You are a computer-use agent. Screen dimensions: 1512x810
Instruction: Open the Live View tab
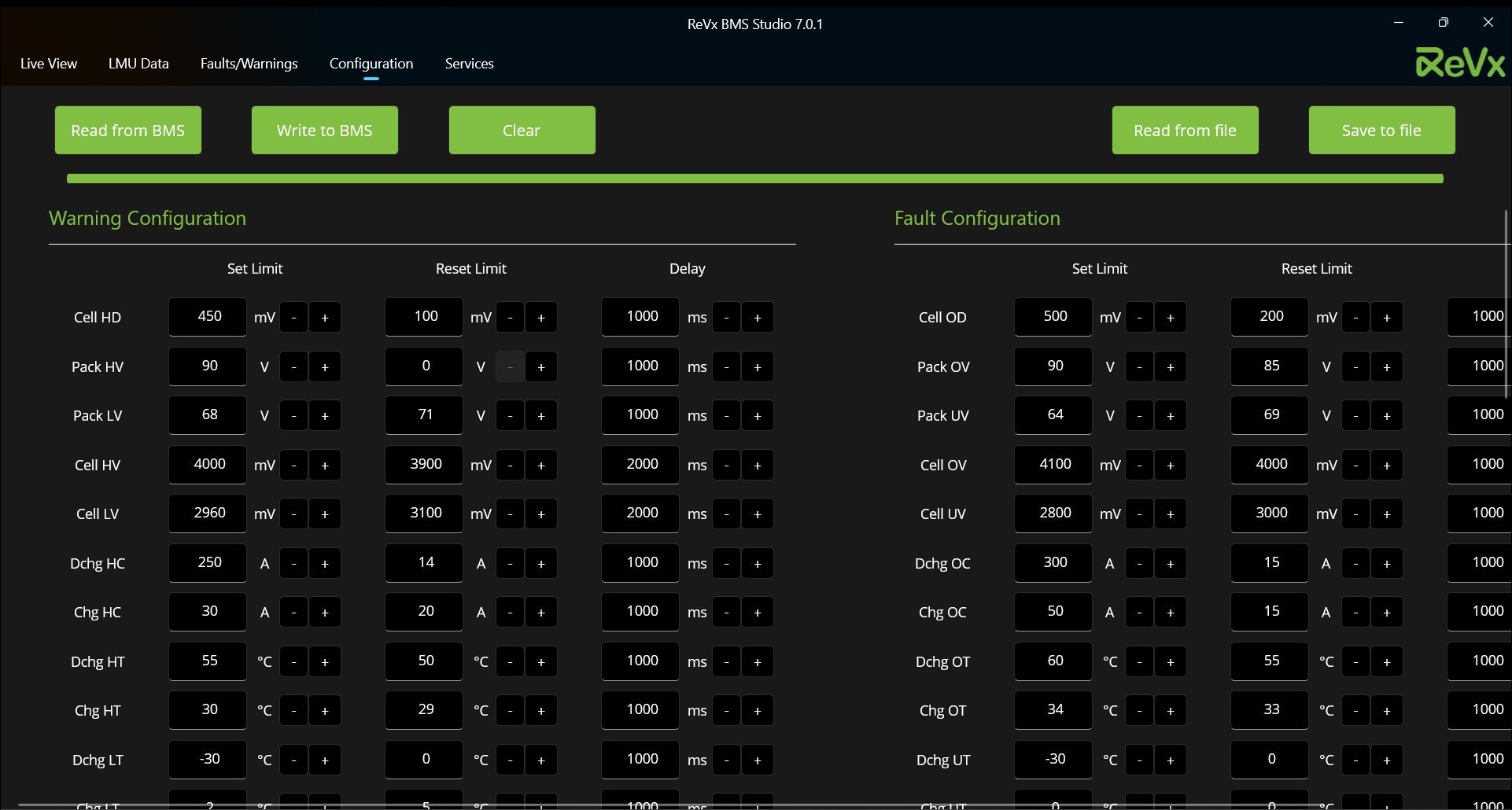coord(49,64)
